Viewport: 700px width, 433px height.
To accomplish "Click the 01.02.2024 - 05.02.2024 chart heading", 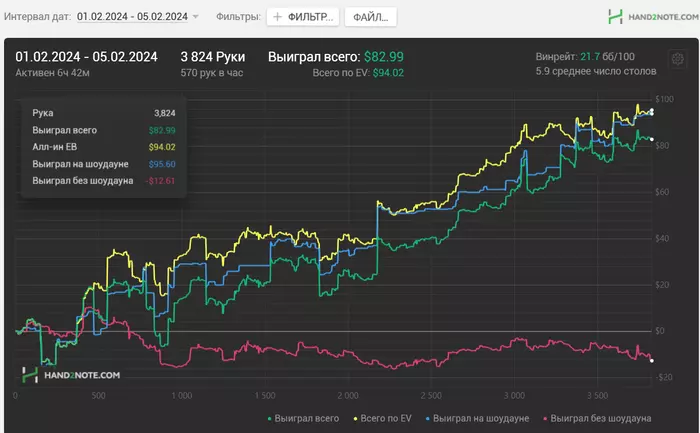I will coord(86,57).
